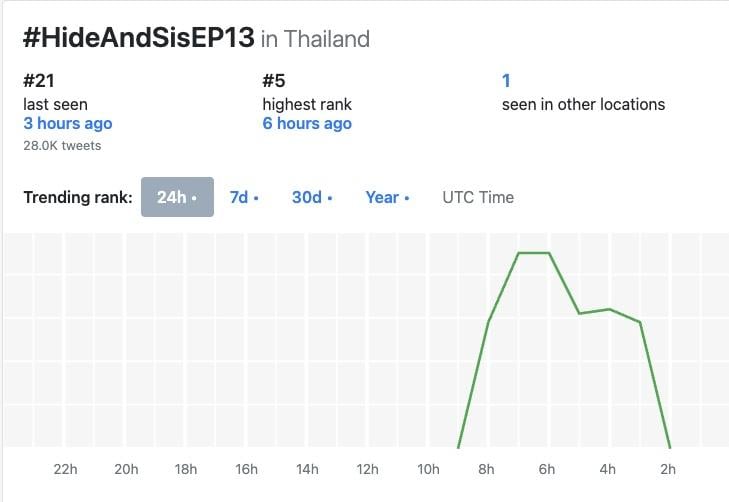Open the '6 hours ago' highest rank link

coord(307,123)
